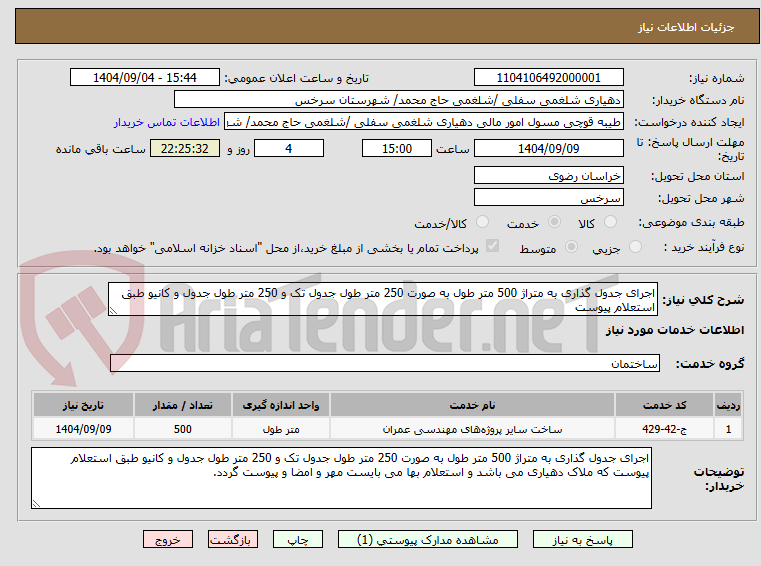Click the quantity cell 500
The width and height of the screenshot is (761, 566).
point(182,429)
